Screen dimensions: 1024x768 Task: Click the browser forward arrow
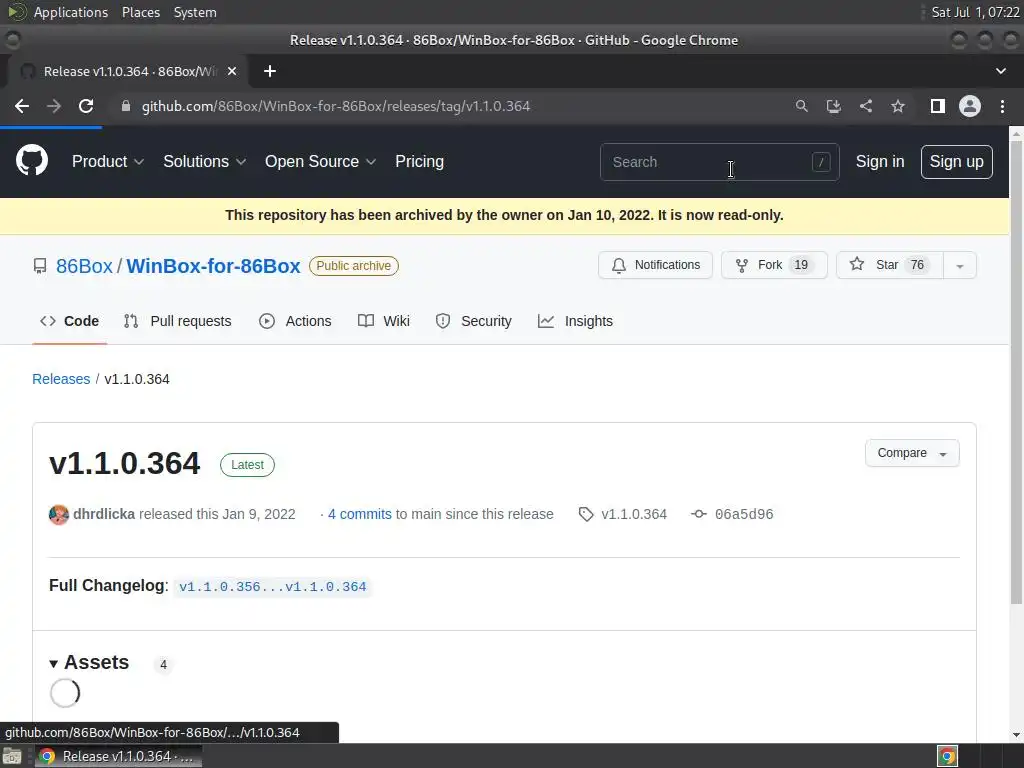point(54,106)
